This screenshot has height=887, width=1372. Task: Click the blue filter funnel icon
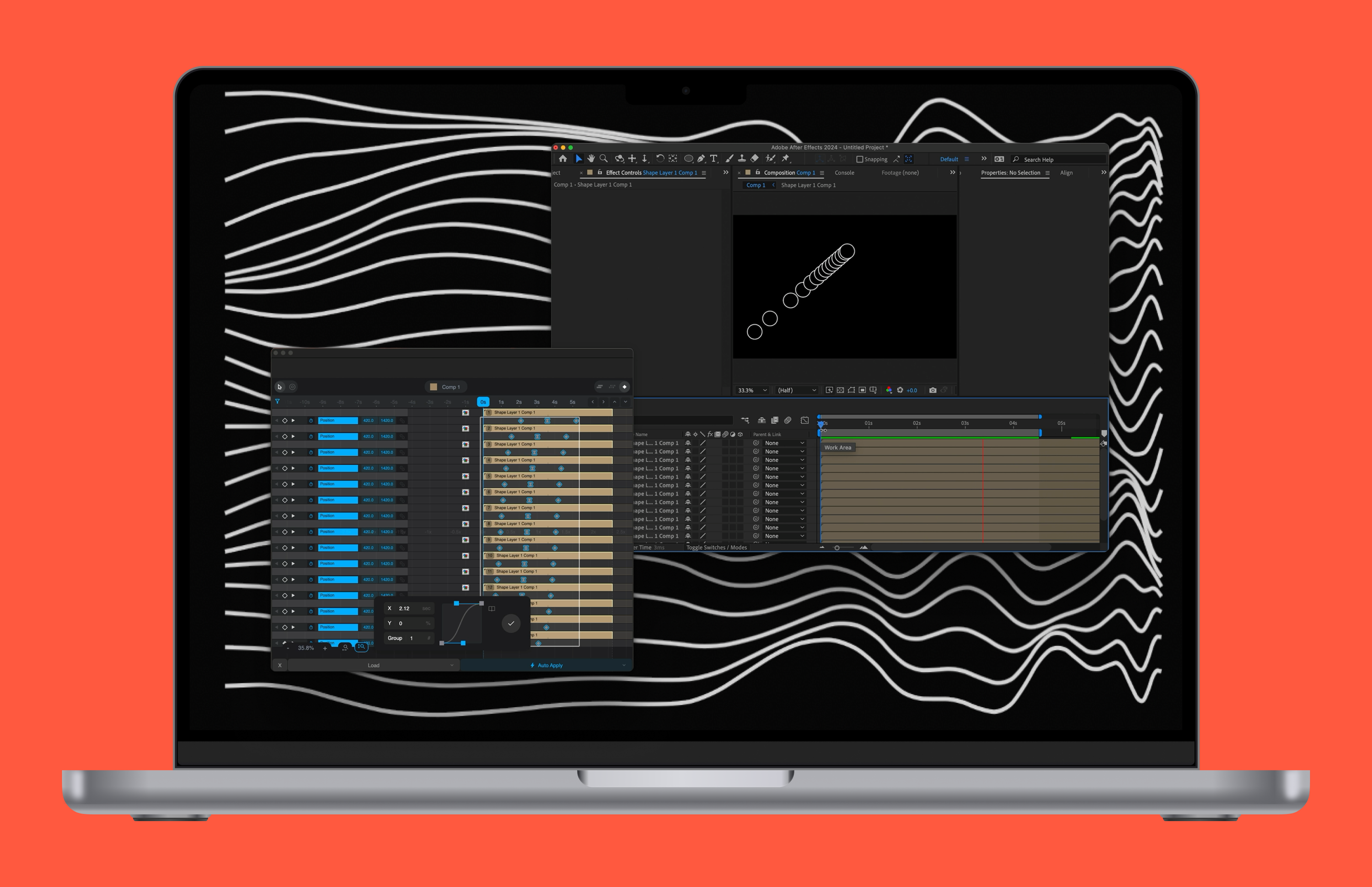pos(278,402)
